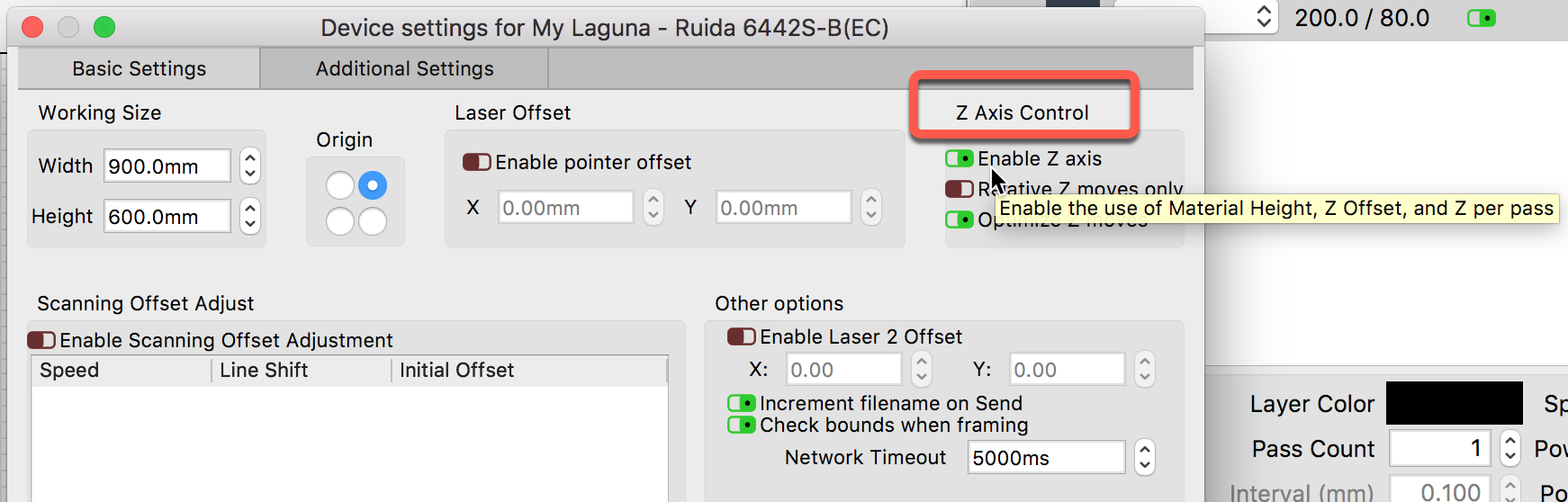Click the Height field showing 600.0mm
The width and height of the screenshot is (1568, 502).
[x=167, y=217]
